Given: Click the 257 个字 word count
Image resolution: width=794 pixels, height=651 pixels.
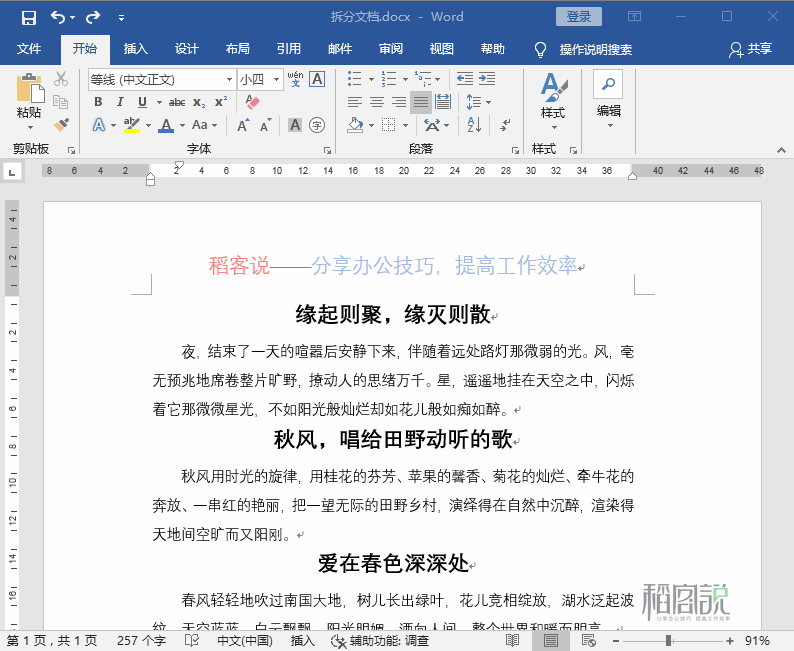Looking at the screenshot, I should pos(141,641).
